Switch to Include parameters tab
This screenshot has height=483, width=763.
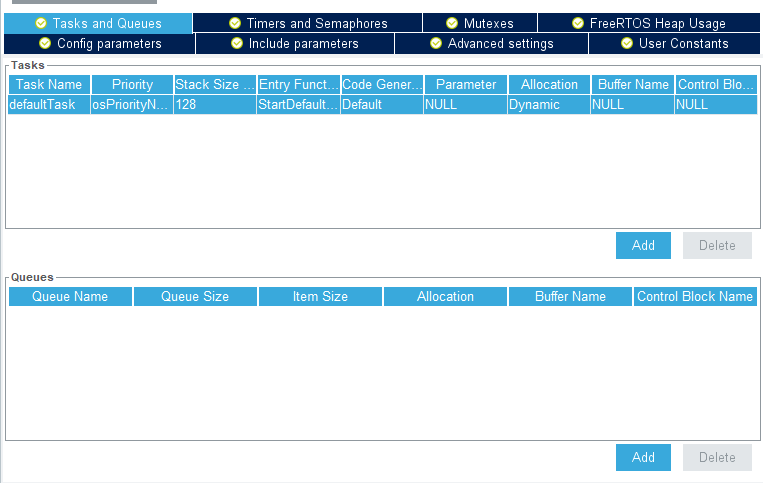click(295, 44)
